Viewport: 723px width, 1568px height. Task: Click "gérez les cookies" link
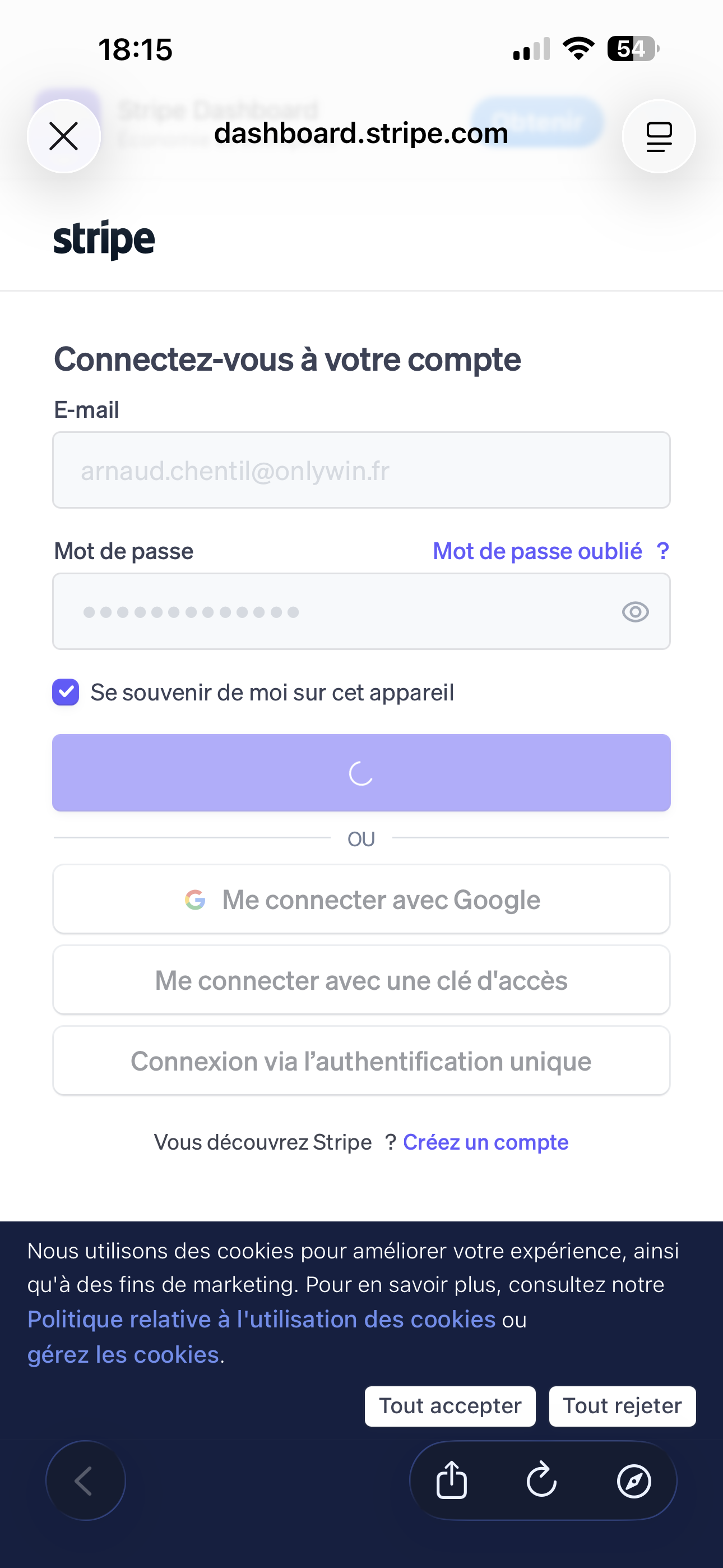point(123,1354)
